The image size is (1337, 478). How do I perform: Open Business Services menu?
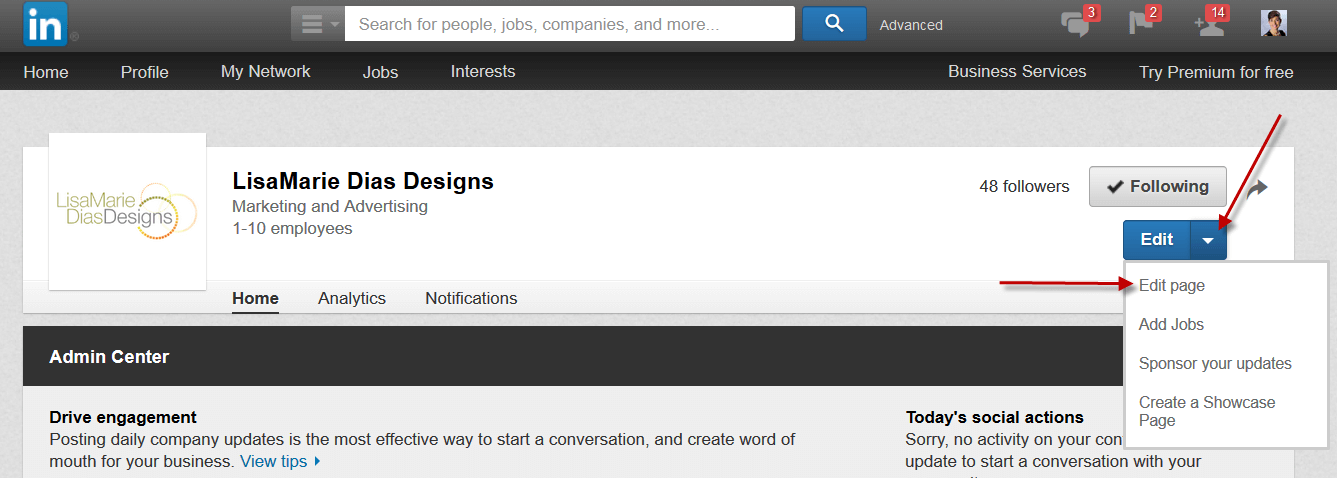[x=1017, y=72]
